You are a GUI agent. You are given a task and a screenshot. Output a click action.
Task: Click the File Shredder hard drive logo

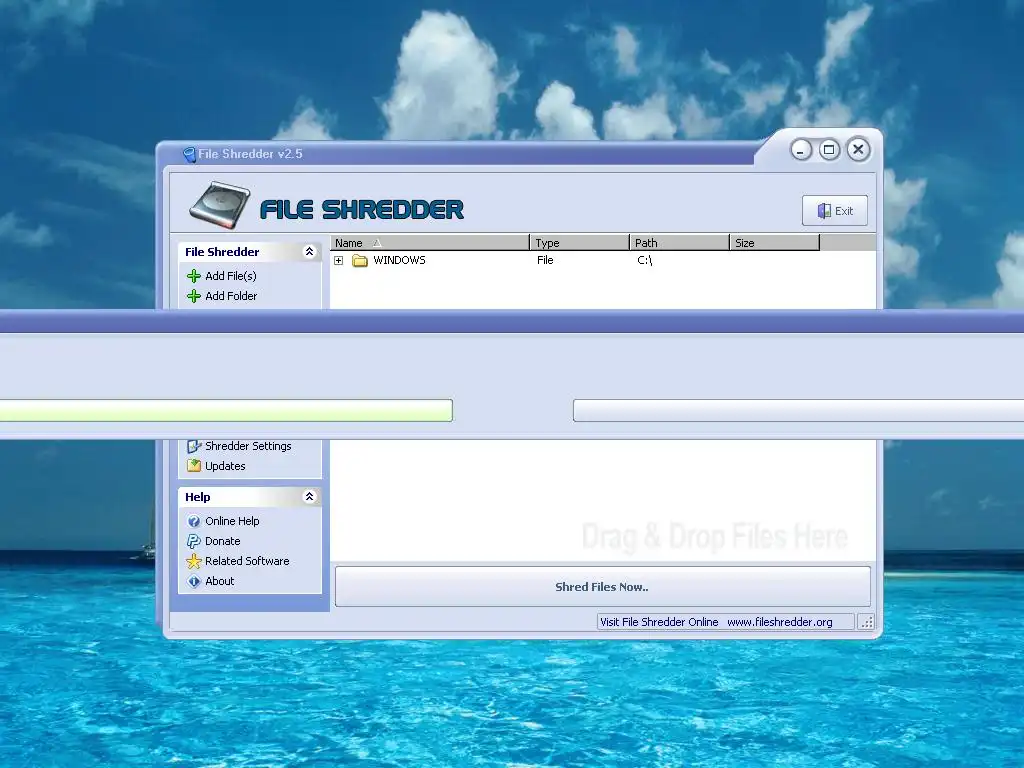pos(220,206)
